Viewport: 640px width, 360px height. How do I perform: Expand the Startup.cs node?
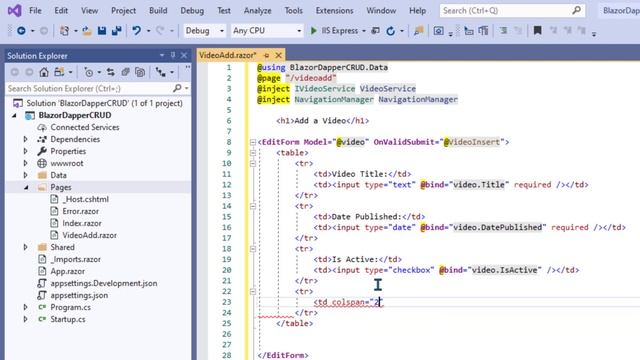(25, 319)
